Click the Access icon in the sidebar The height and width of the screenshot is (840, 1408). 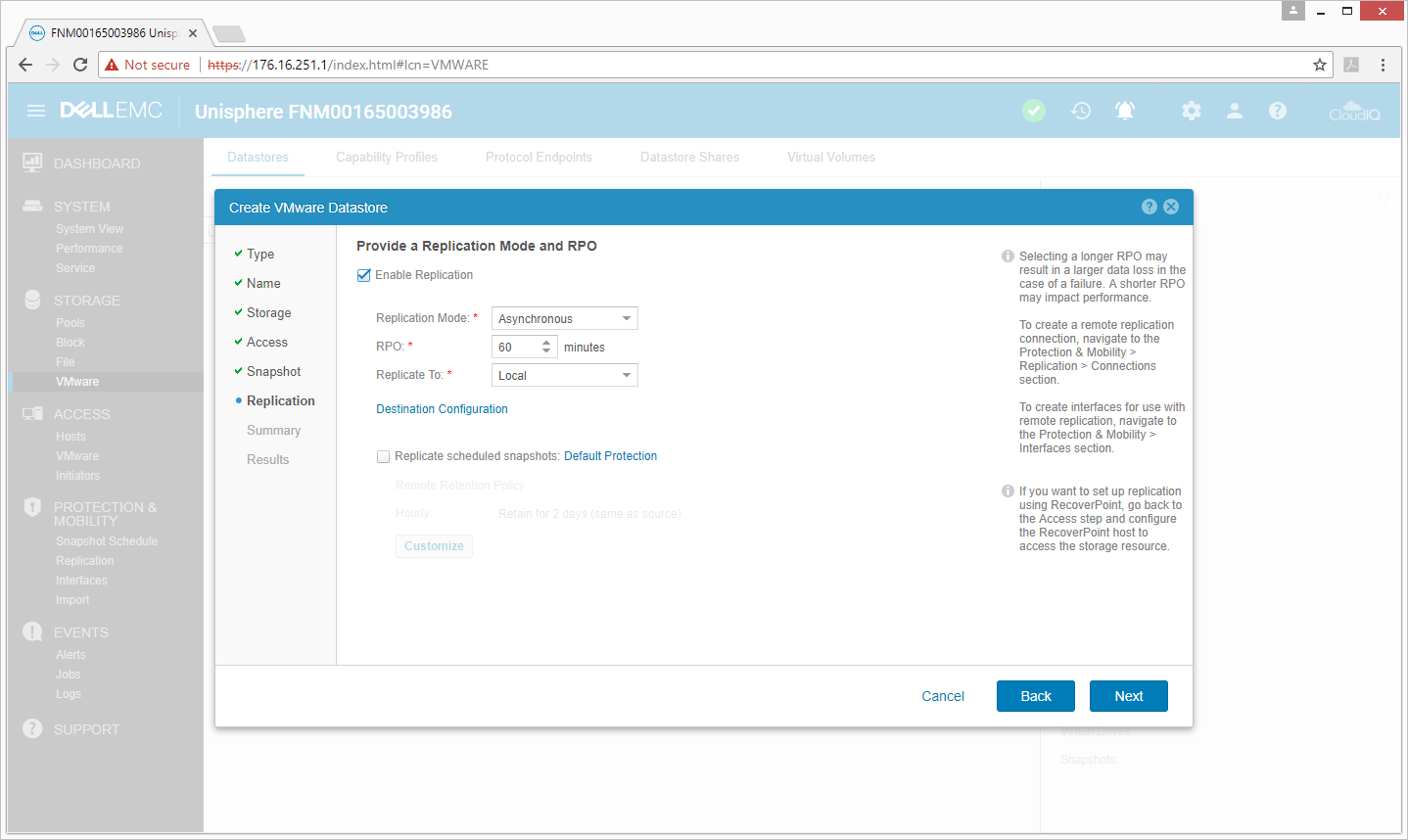pos(32,413)
